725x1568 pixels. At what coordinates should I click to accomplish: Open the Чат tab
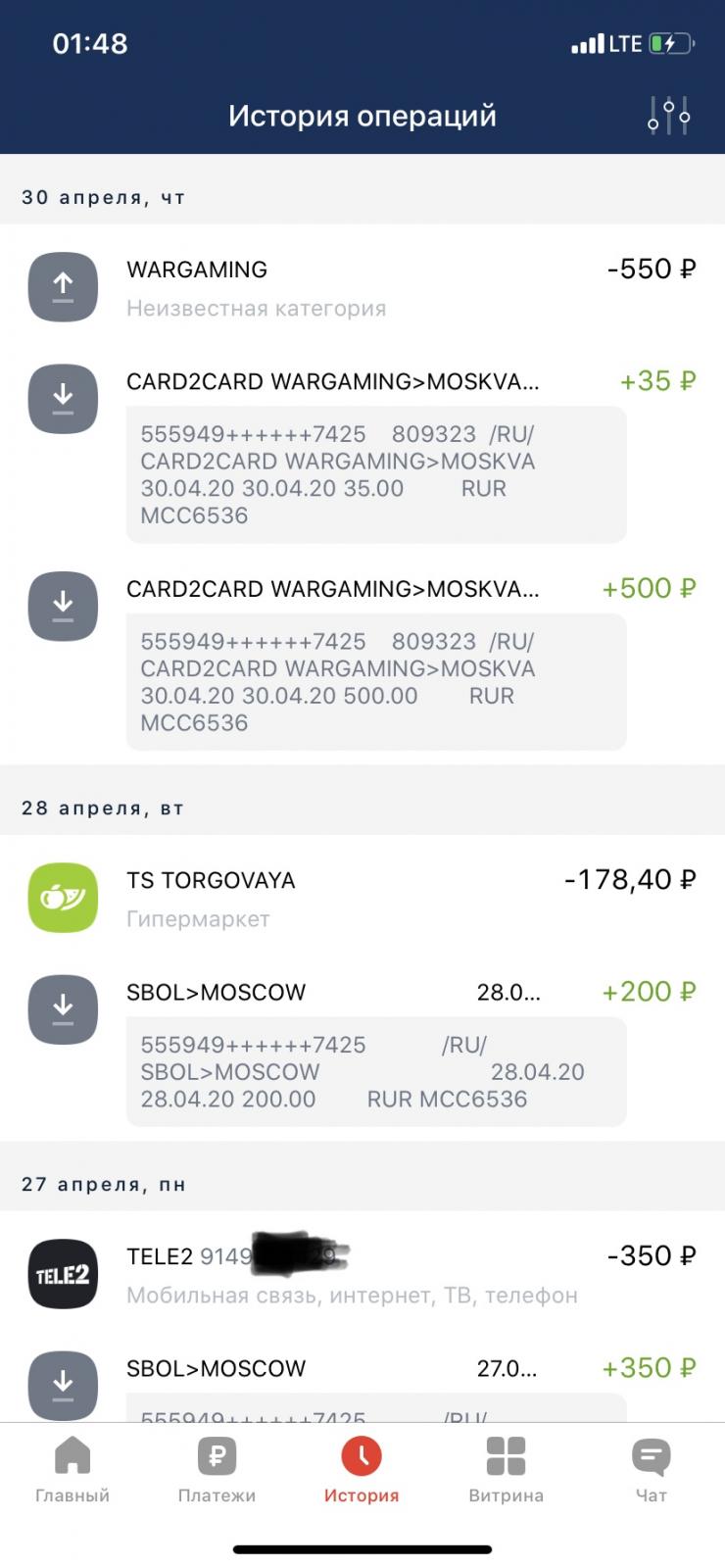651,1470
